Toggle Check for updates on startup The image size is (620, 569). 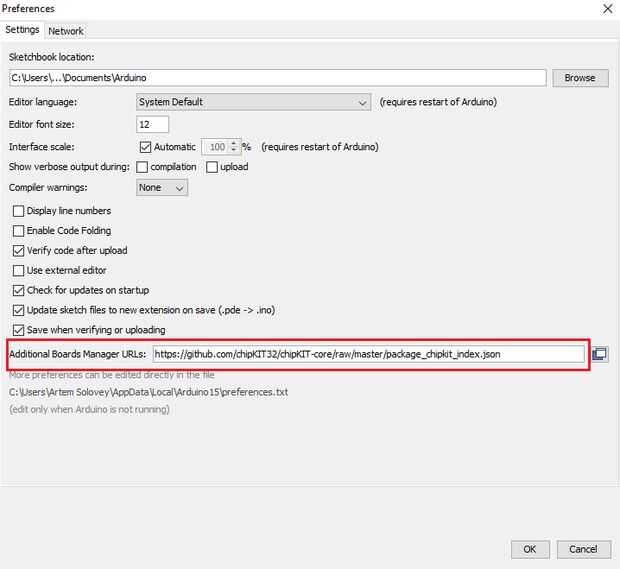18,290
